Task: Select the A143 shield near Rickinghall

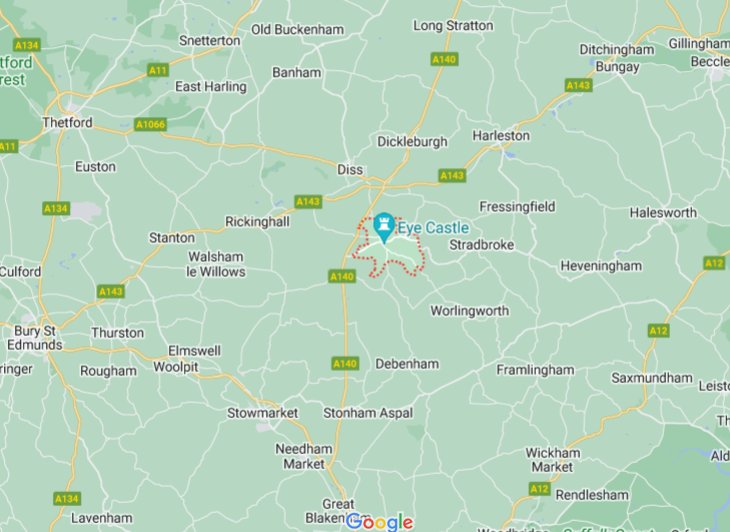Action: click(x=308, y=202)
